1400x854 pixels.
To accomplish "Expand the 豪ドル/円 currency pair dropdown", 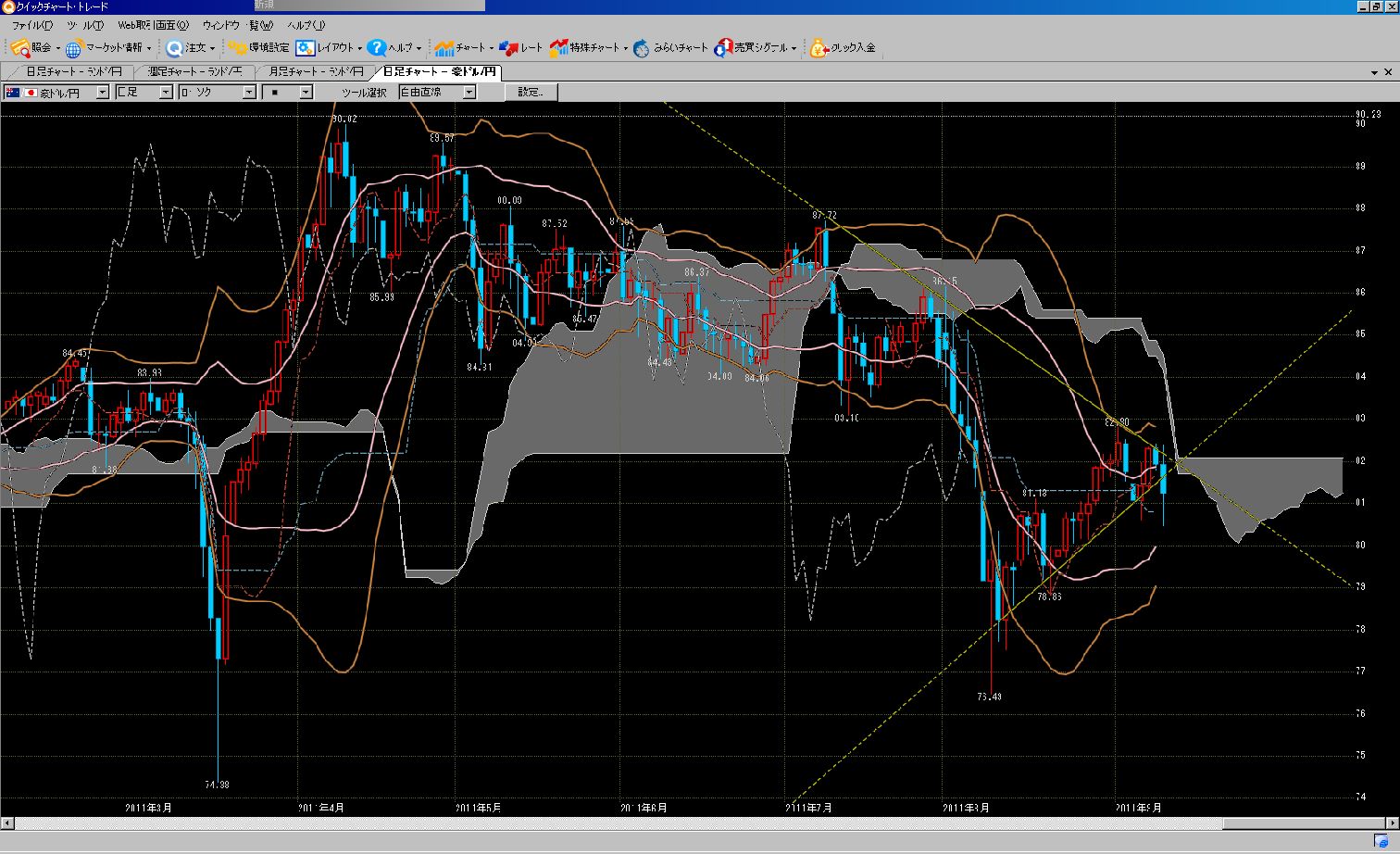I will (103, 92).
